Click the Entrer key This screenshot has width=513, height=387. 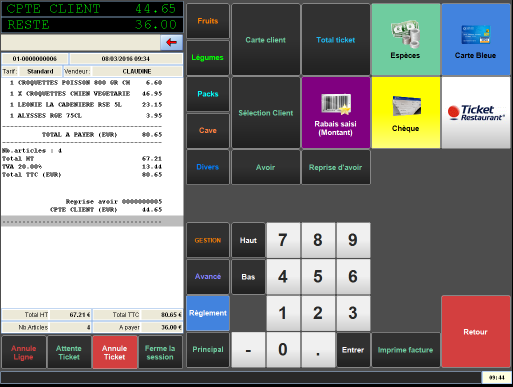[x=353, y=350]
